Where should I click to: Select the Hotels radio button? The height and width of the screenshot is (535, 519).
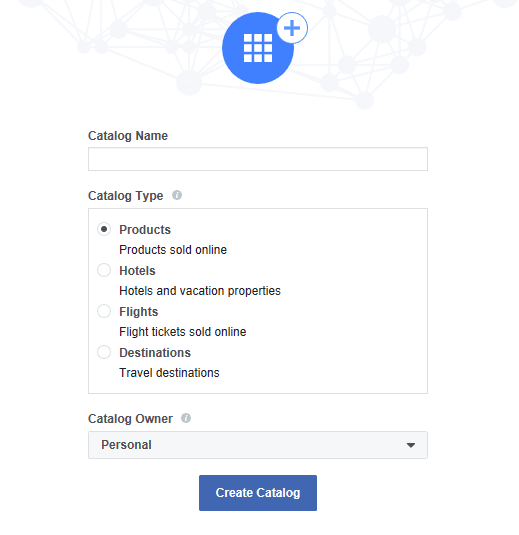104,270
